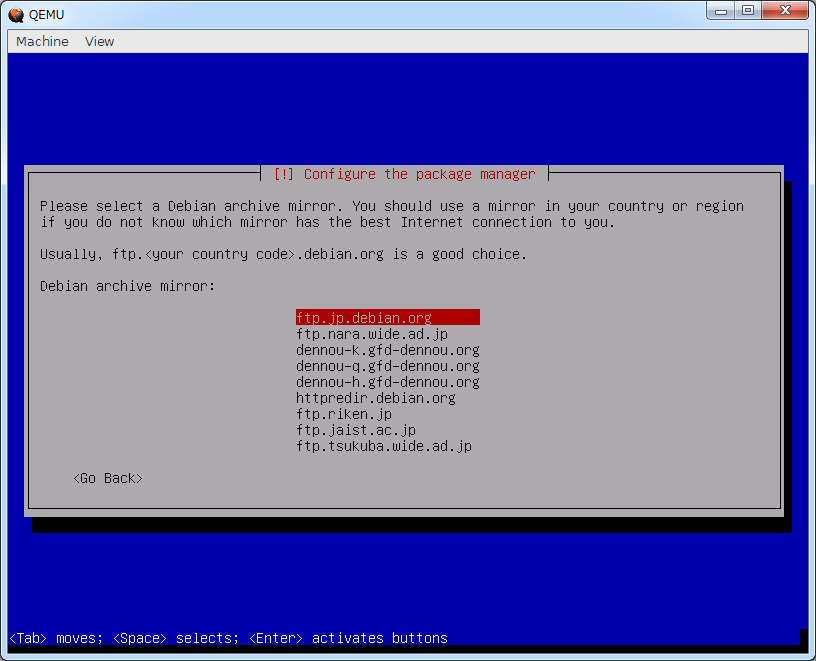
Task: Click the Go Back button
Action: click(108, 478)
